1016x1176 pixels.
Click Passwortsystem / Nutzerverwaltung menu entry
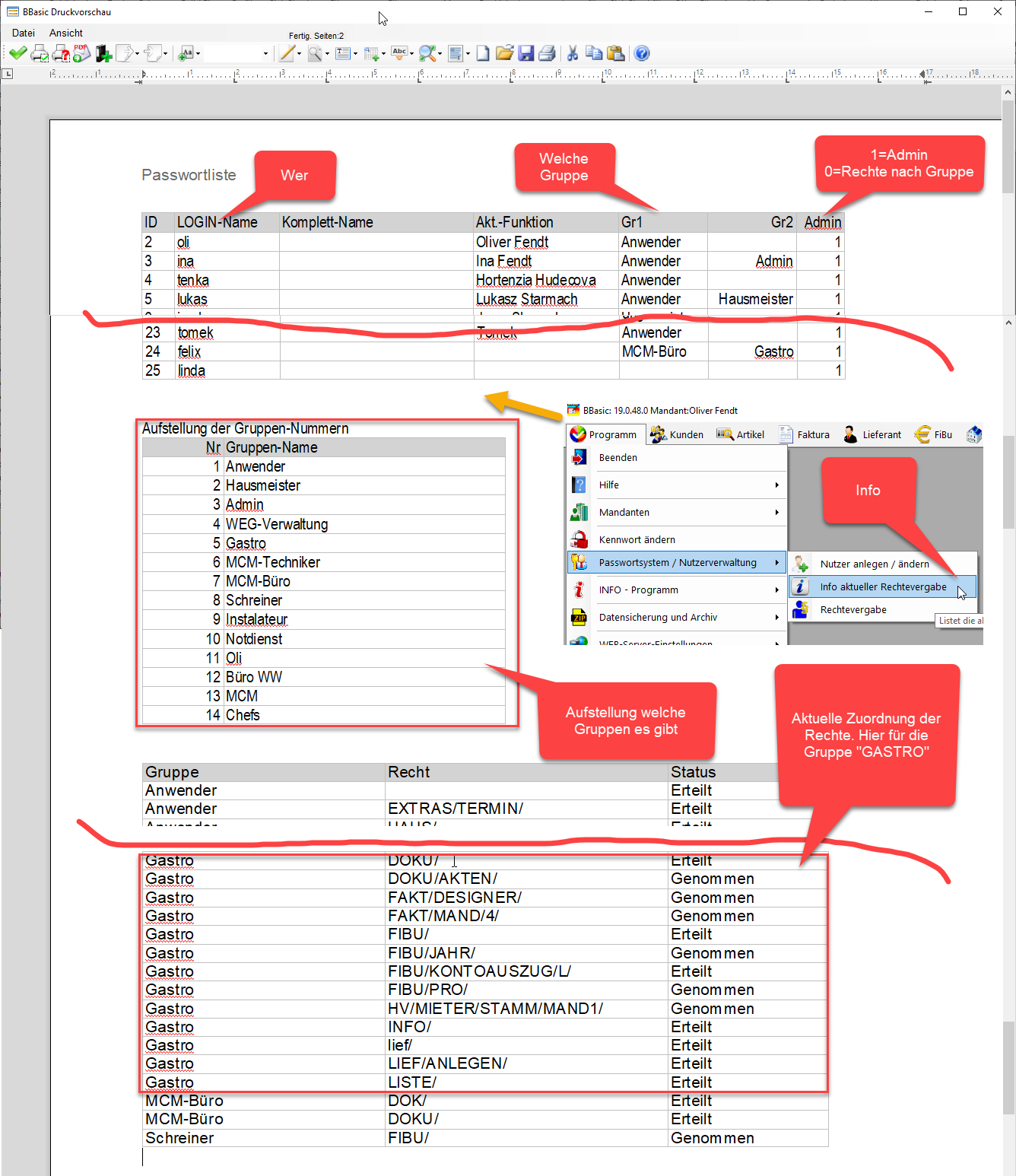(677, 563)
